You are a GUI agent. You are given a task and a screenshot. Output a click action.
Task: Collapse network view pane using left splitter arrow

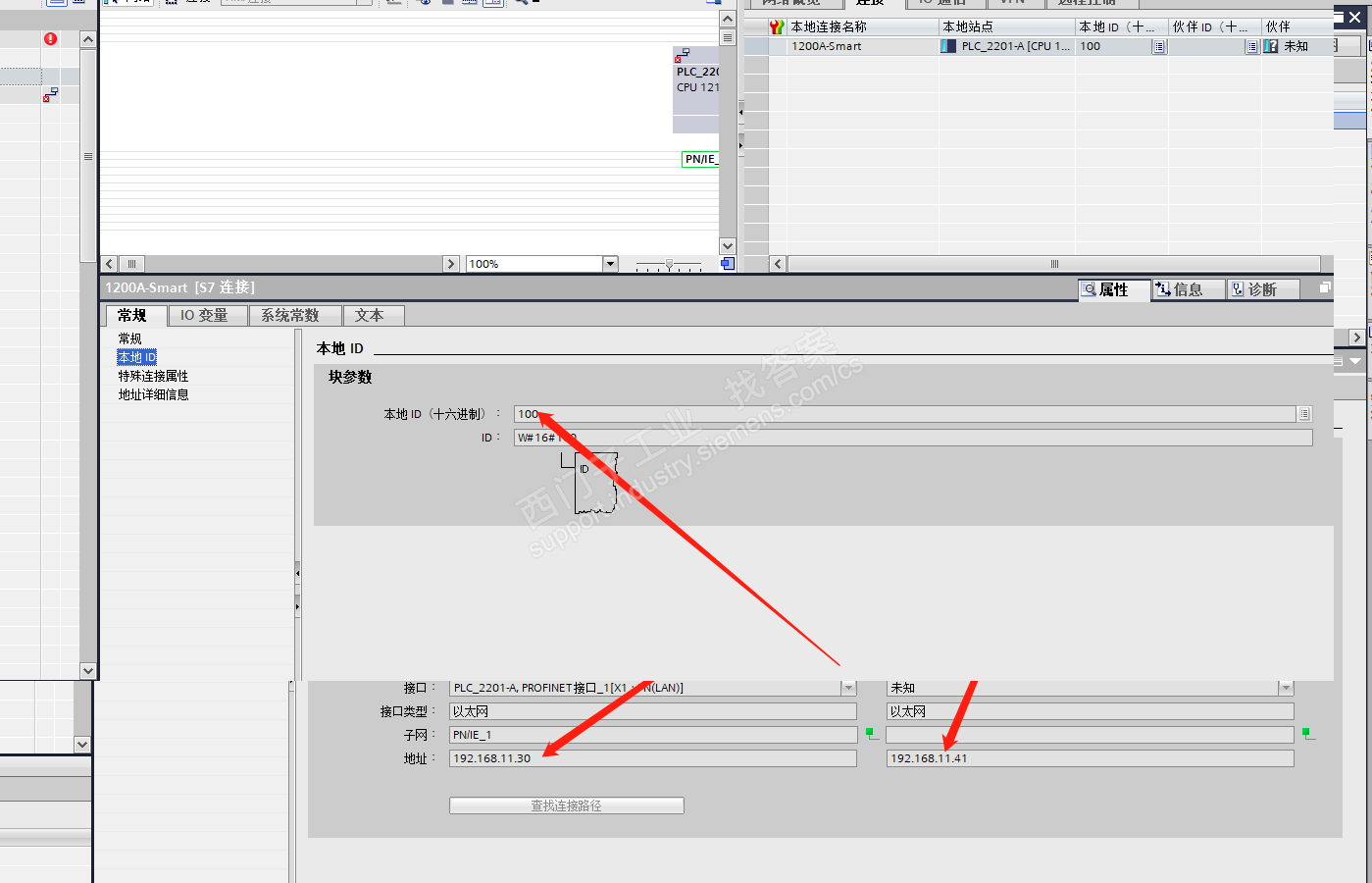click(x=740, y=112)
